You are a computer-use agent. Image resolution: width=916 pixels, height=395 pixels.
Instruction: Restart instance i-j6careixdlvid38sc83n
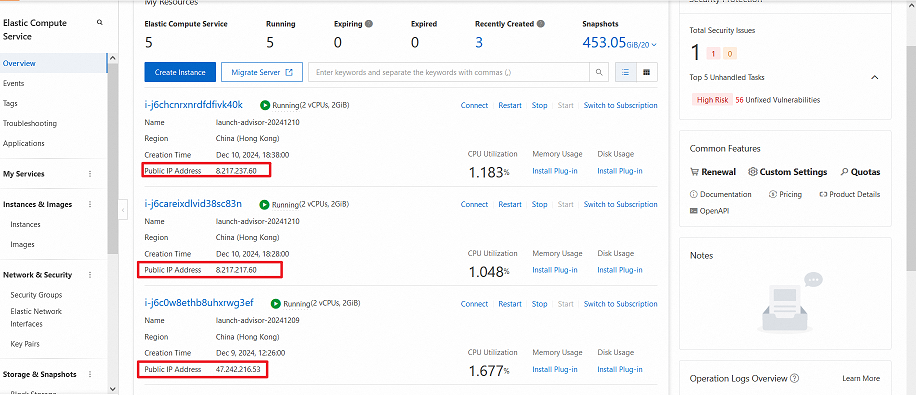pyautogui.click(x=510, y=205)
